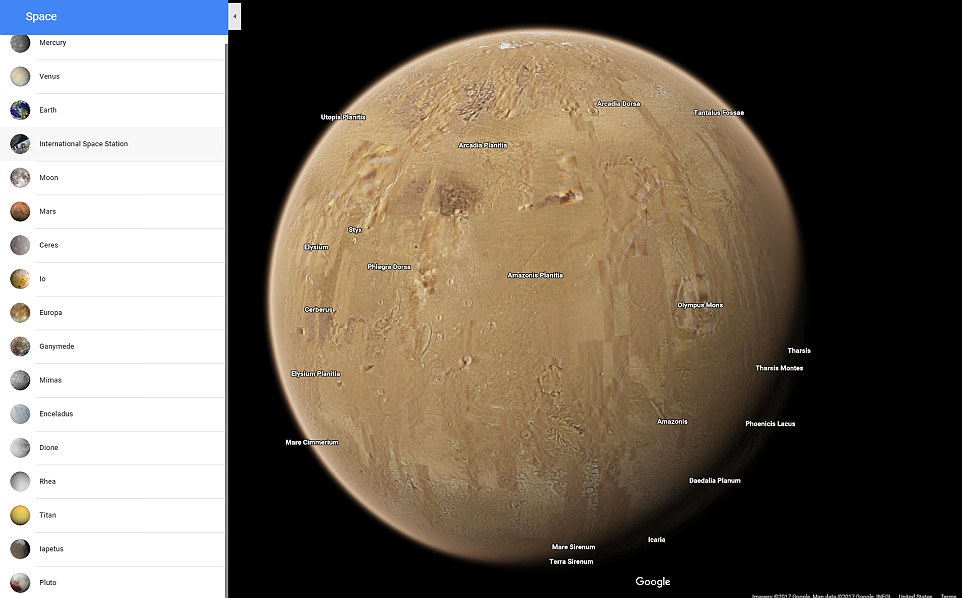
Task: Click the Earth globe thumbnail icon
Action: pos(20,110)
